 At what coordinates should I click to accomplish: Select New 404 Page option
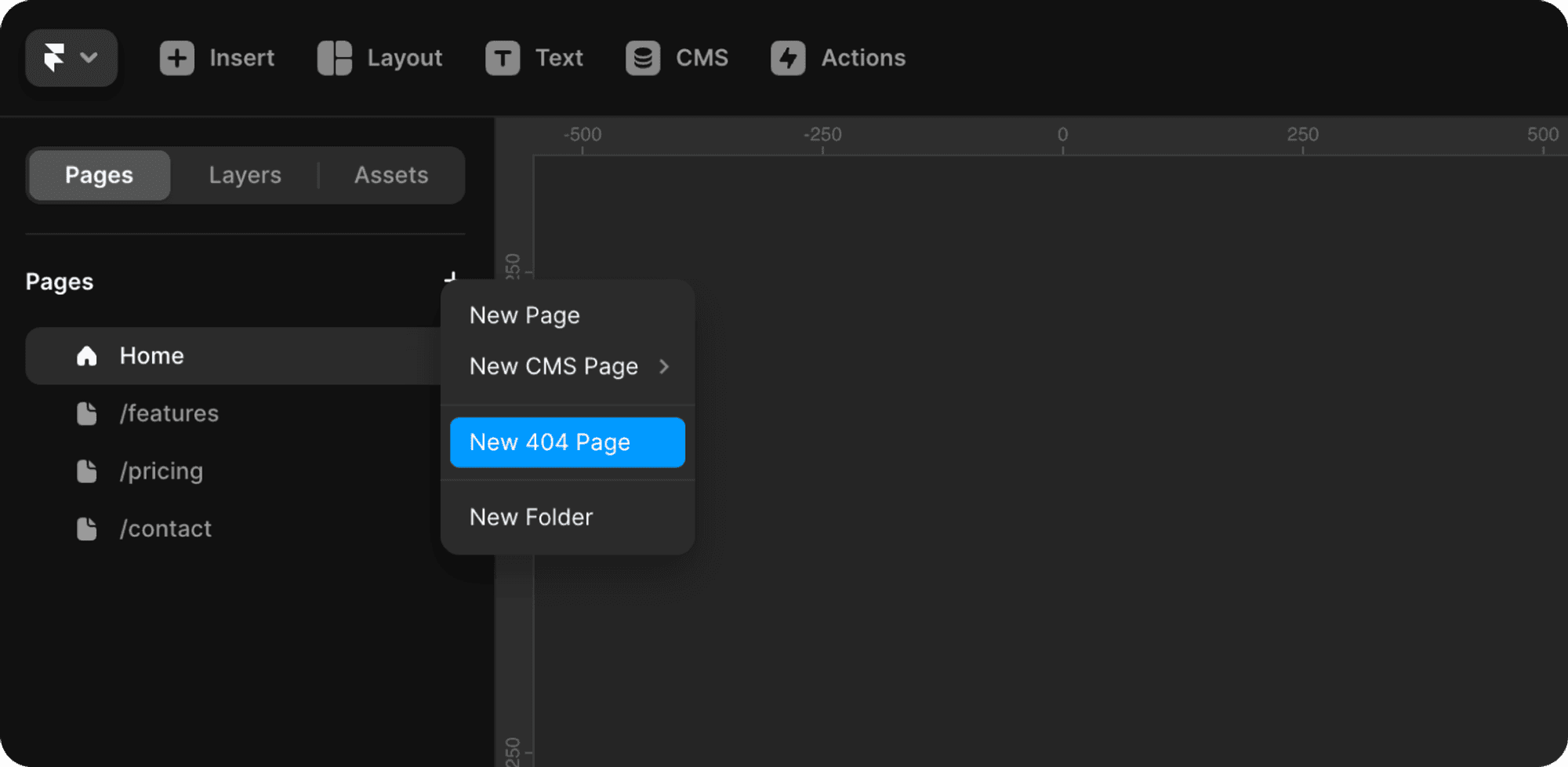567,442
